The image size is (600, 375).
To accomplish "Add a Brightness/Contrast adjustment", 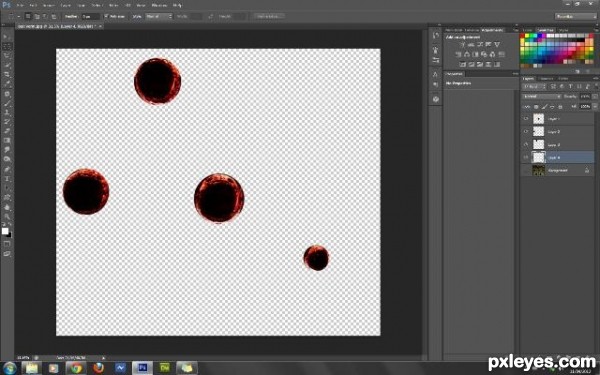I will [462, 45].
